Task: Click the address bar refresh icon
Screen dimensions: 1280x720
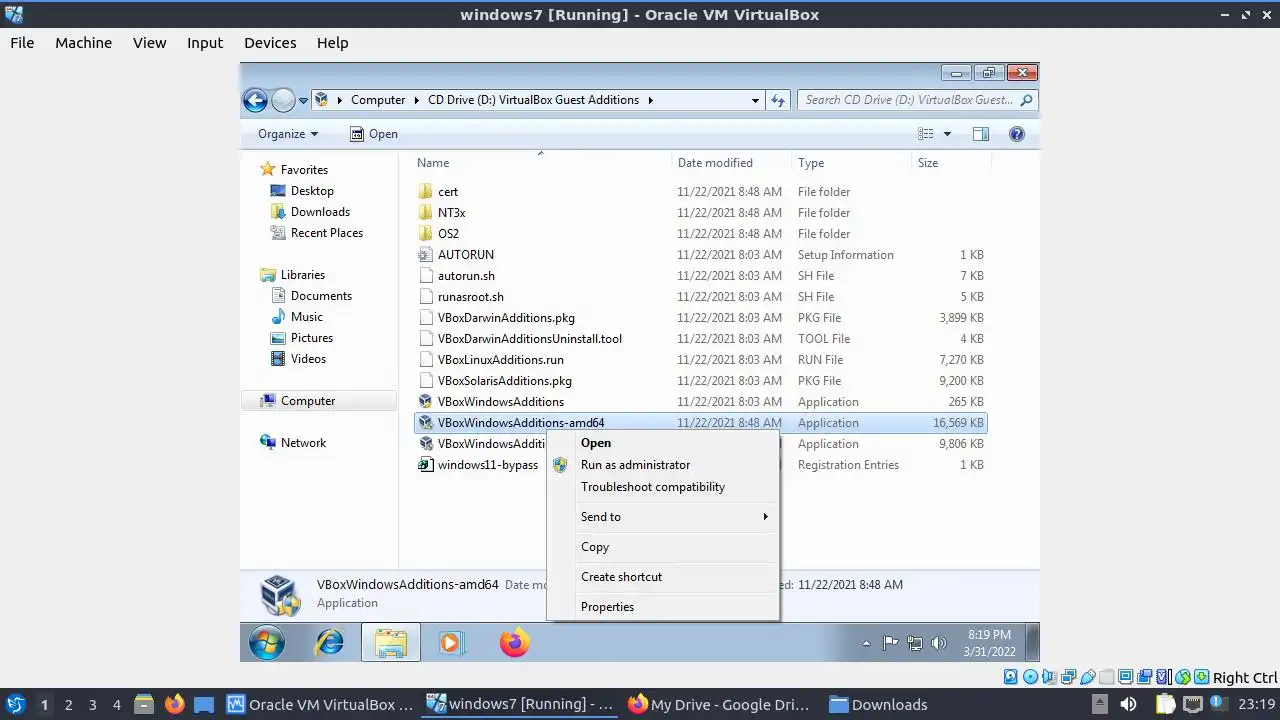Action: 779,100
